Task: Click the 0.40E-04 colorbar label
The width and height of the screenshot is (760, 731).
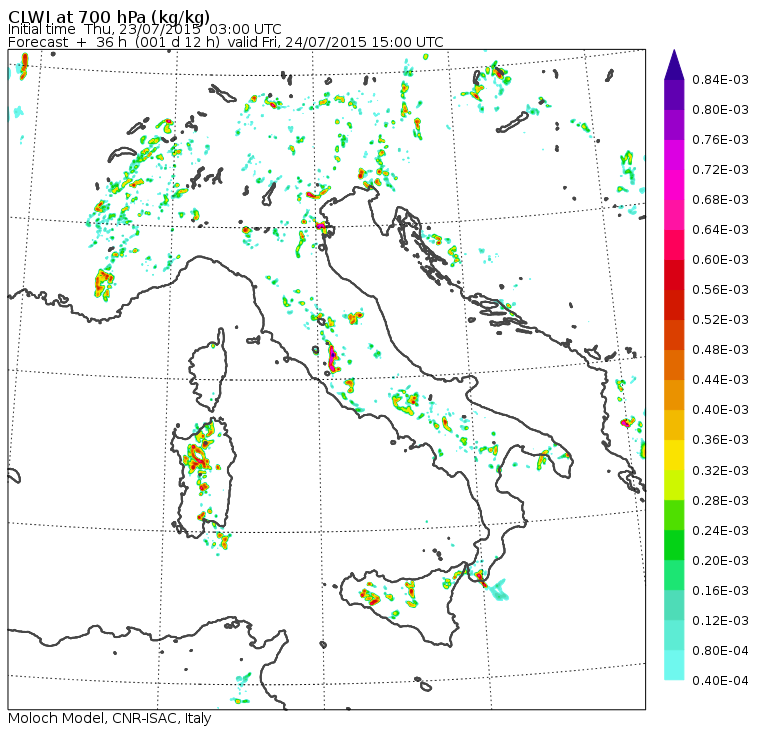Action: tap(720, 681)
